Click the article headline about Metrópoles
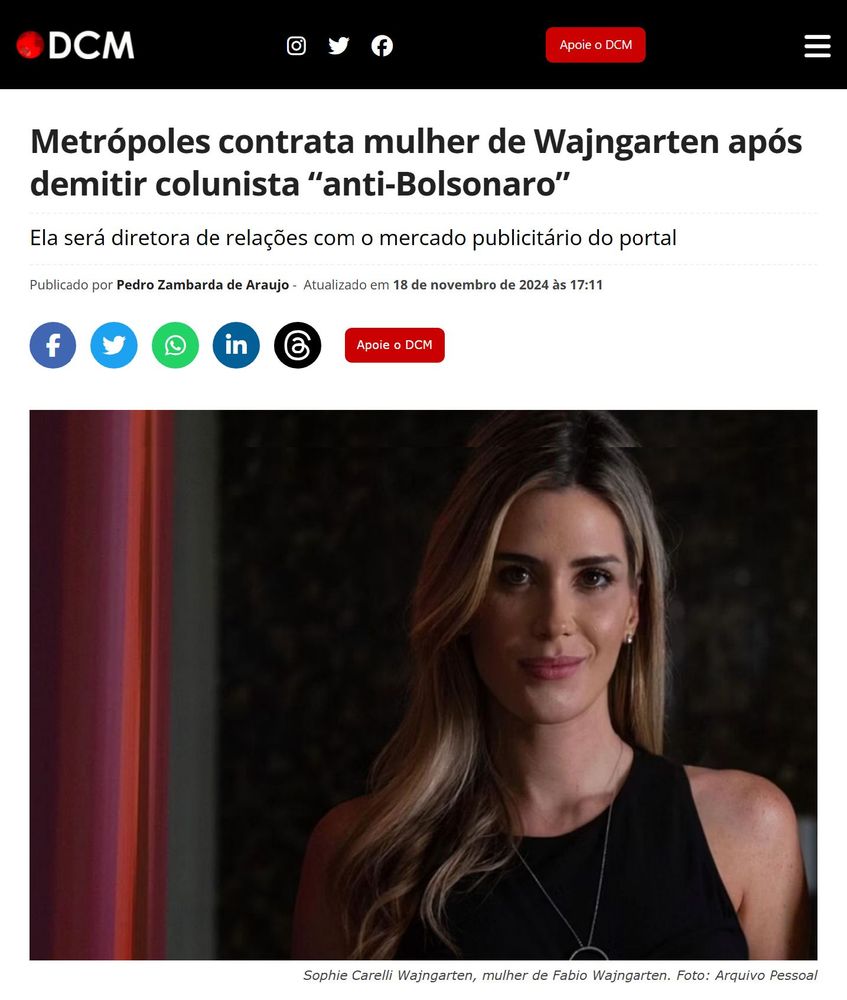 (x=416, y=163)
